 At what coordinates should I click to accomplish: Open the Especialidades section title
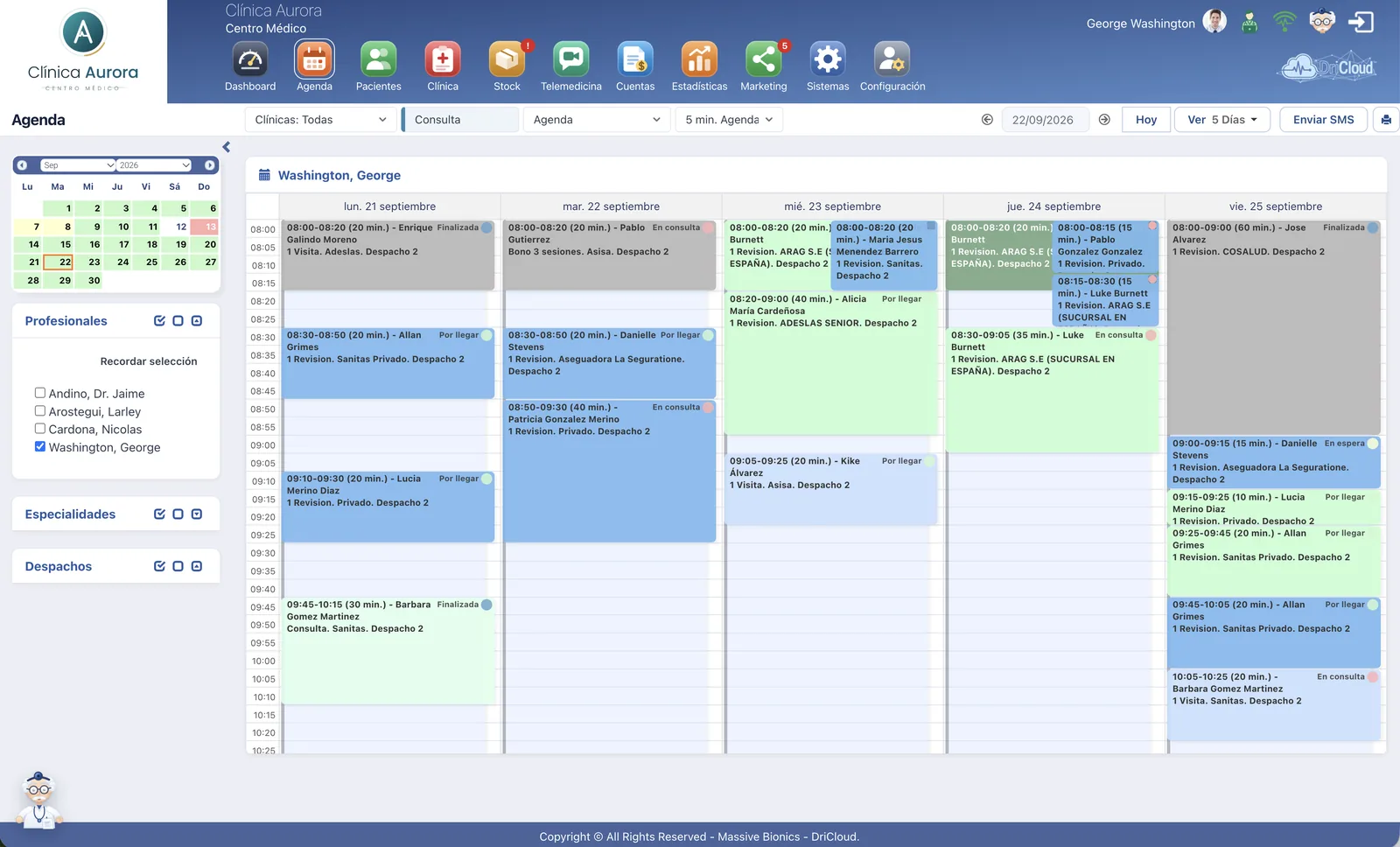pyautogui.click(x=70, y=514)
